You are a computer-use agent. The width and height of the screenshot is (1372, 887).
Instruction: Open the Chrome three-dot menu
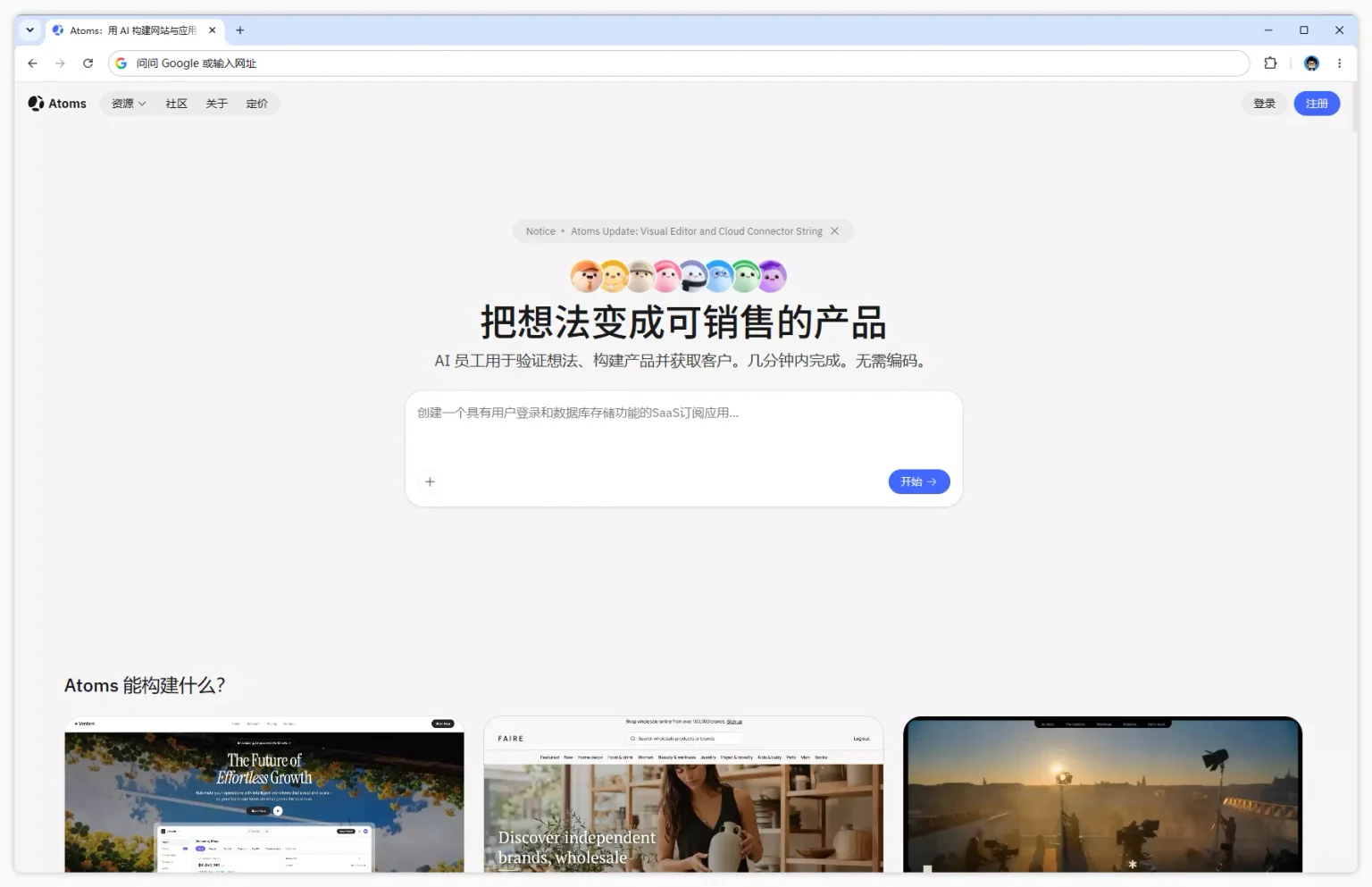coord(1339,63)
